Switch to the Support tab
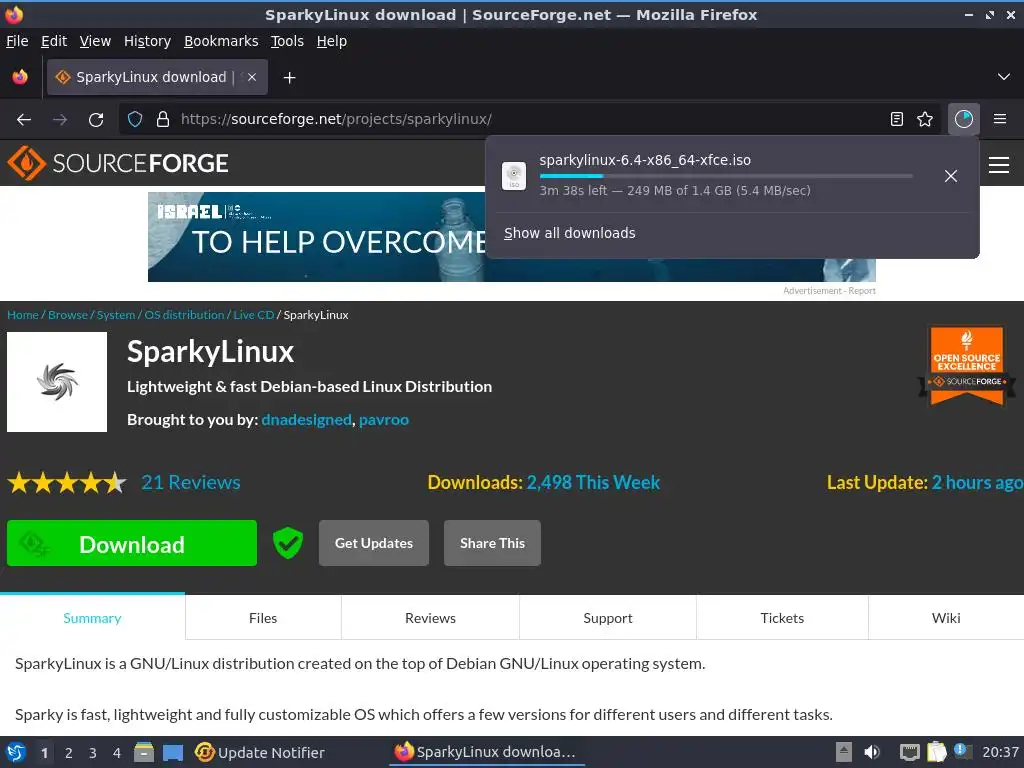The height and width of the screenshot is (768, 1024). pyautogui.click(x=608, y=618)
